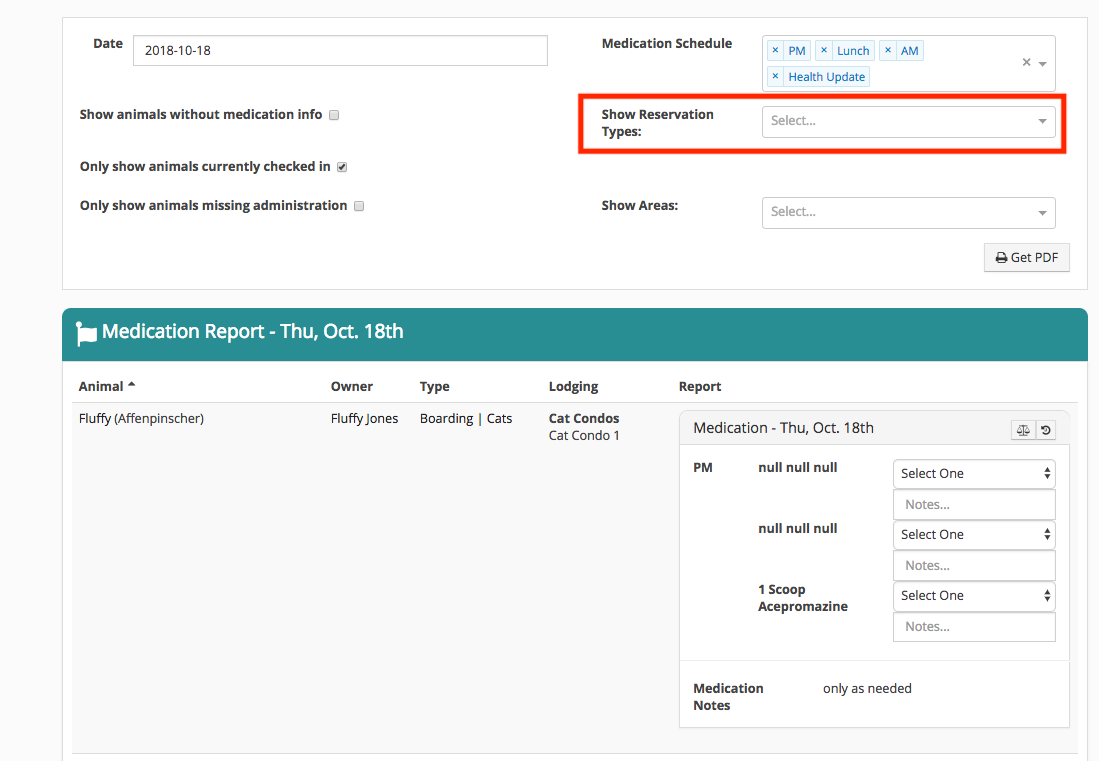The image size is (1099, 761).
Task: Enable show animals without medication info
Action: 334,114
